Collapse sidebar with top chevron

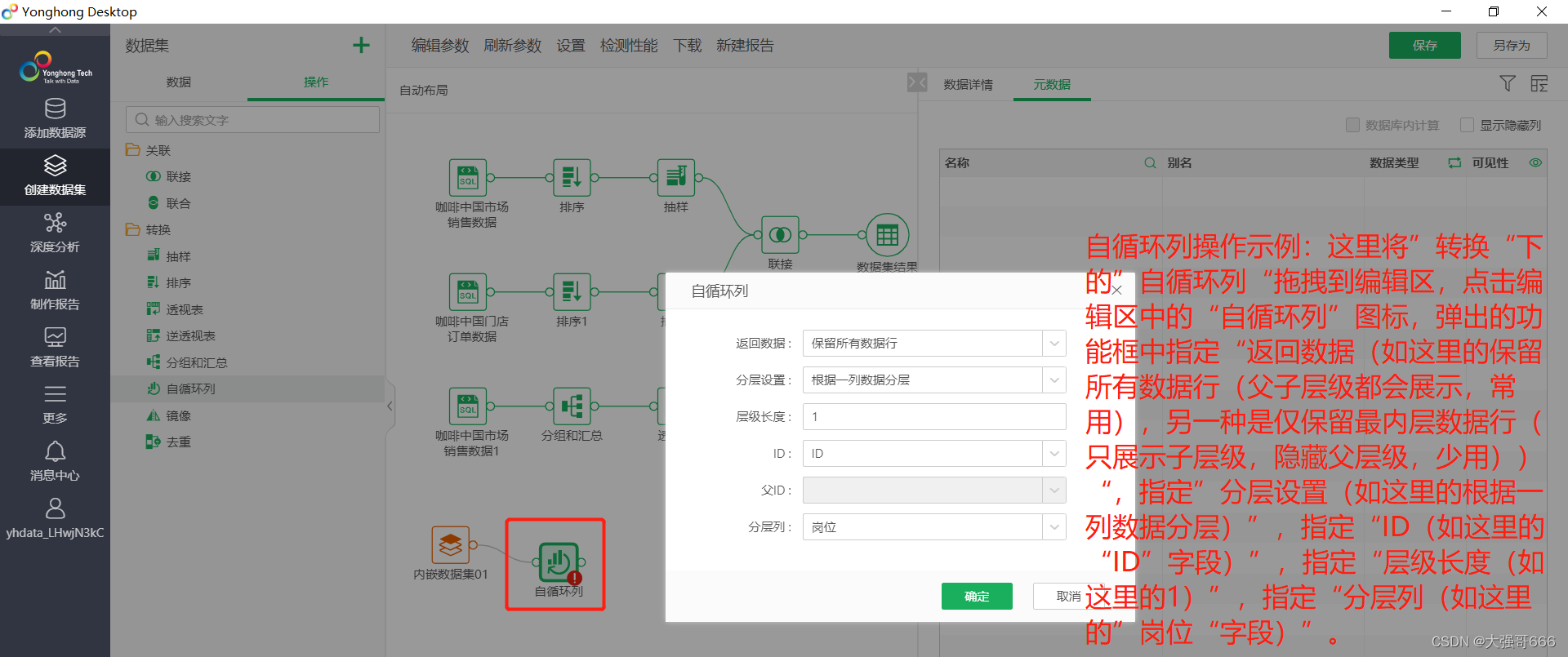click(55, 30)
